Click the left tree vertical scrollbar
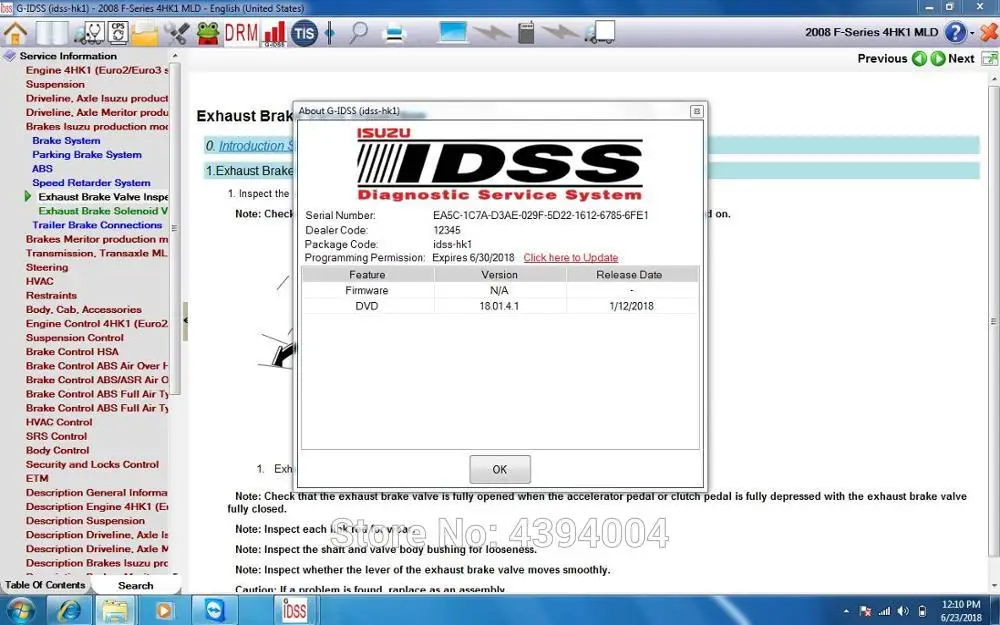The width and height of the screenshot is (1000, 625). coord(175,228)
